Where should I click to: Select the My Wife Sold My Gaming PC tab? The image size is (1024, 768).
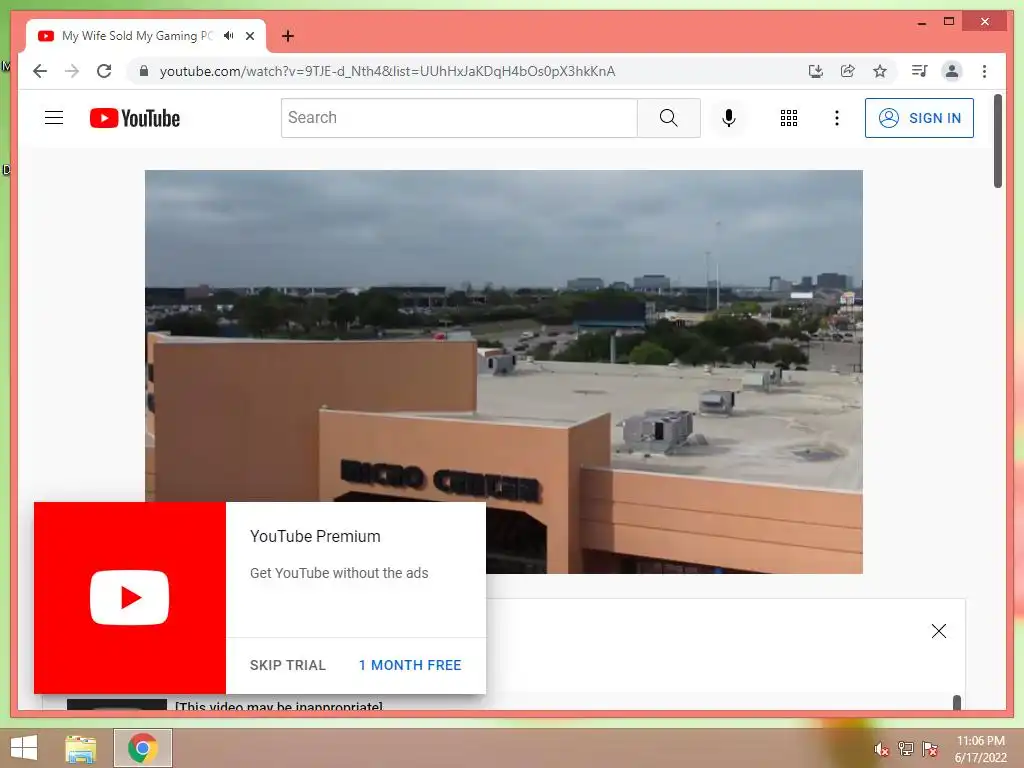pos(146,36)
